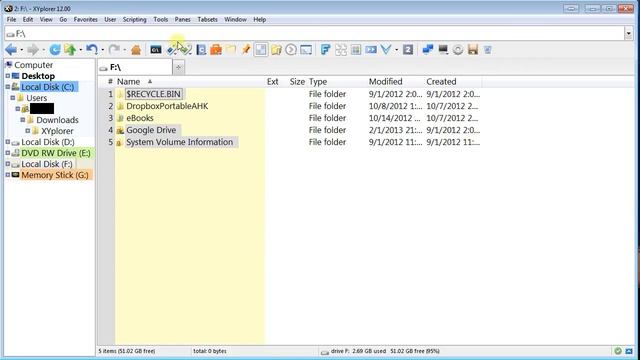Click the blue Undo arrow icon
The image size is (640, 360).
[92, 50]
